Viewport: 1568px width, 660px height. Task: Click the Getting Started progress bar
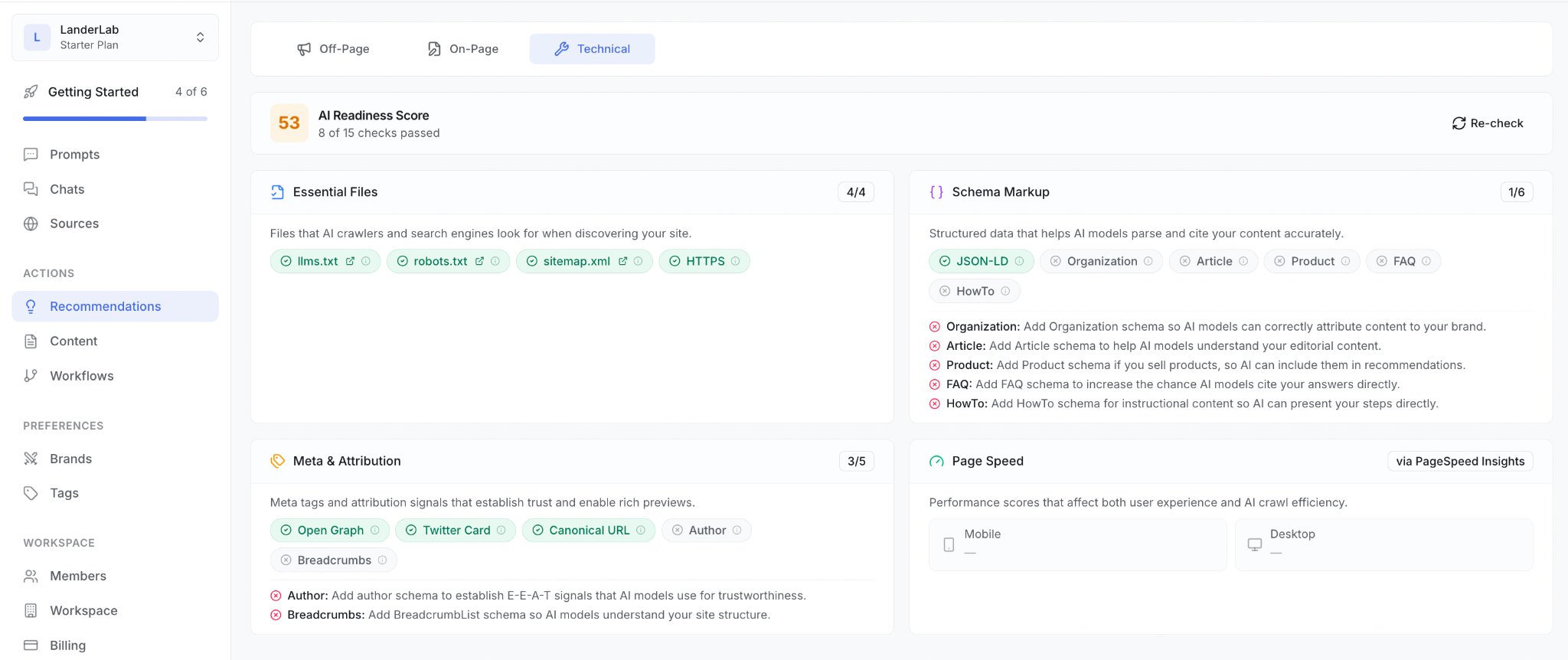[x=115, y=119]
